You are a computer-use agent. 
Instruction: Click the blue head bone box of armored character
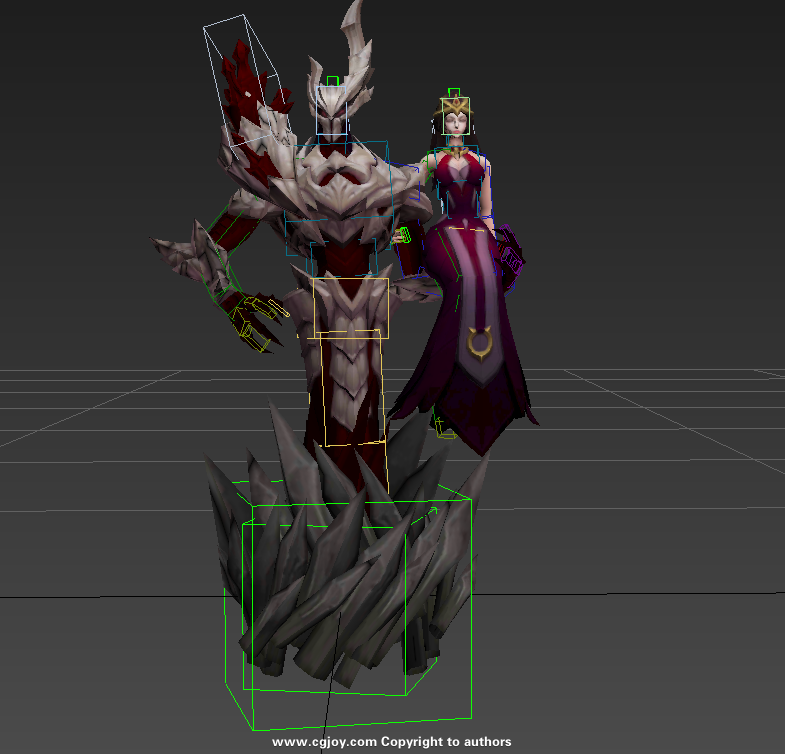coord(332,112)
